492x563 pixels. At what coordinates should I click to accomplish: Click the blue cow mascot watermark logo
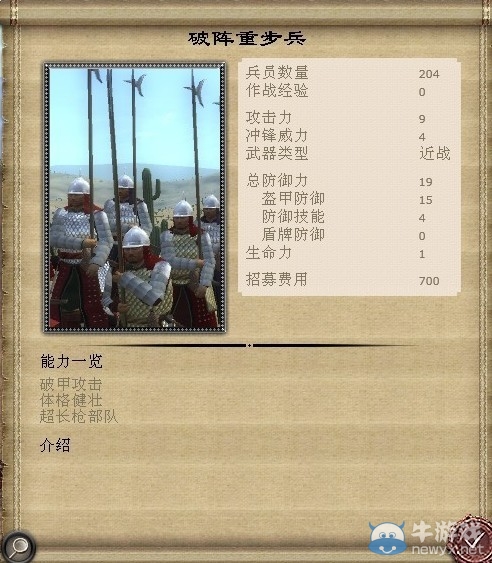[387, 538]
